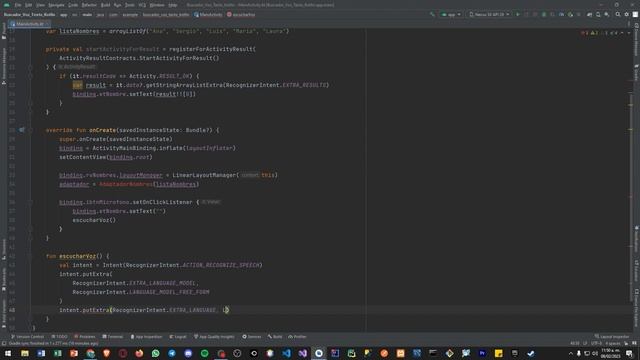Click the account avatar icon in toolbar
Image resolution: width=640 pixels, height=360 pixels.
[635, 14]
